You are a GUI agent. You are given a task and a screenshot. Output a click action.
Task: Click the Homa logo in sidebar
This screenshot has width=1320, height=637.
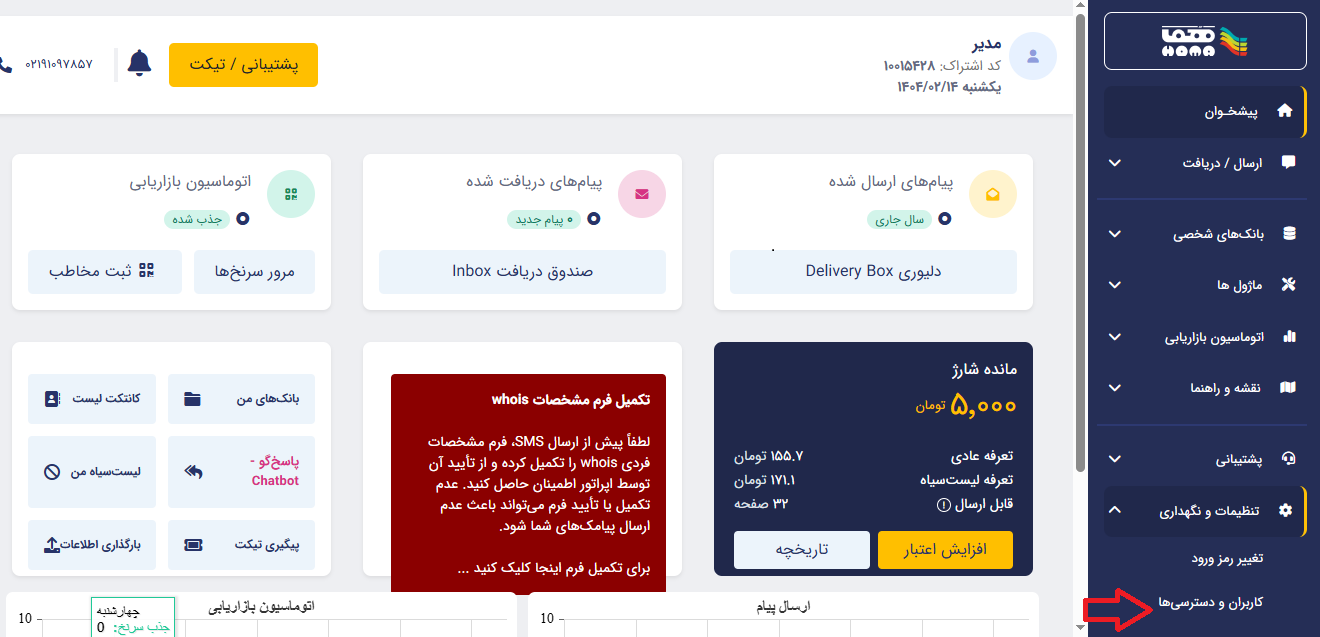click(x=1205, y=40)
